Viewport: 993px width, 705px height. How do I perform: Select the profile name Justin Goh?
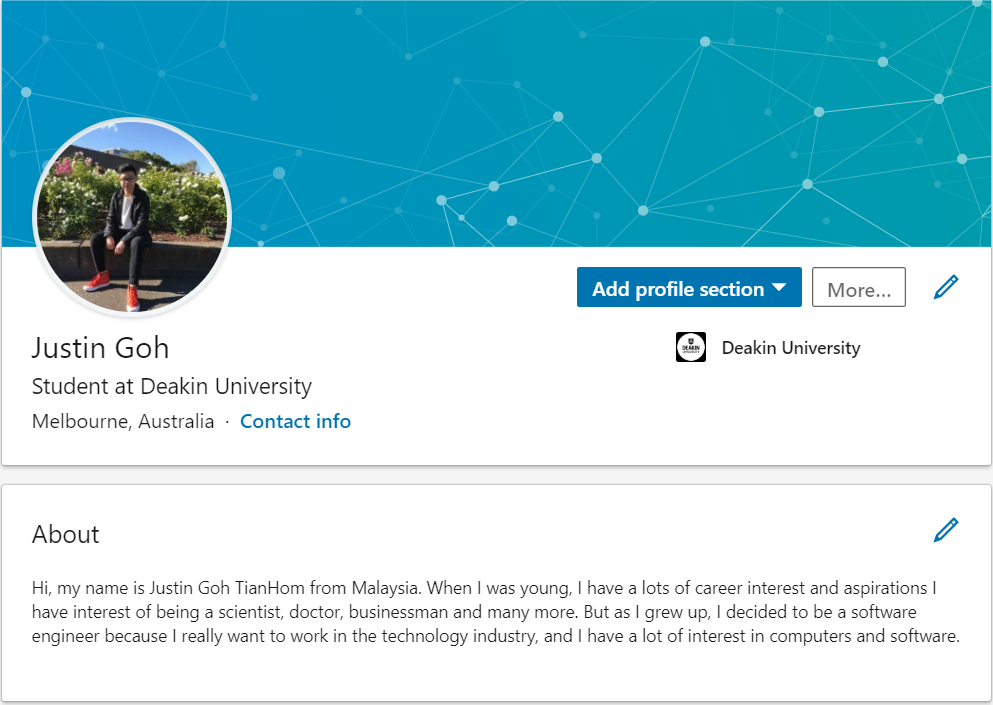100,348
